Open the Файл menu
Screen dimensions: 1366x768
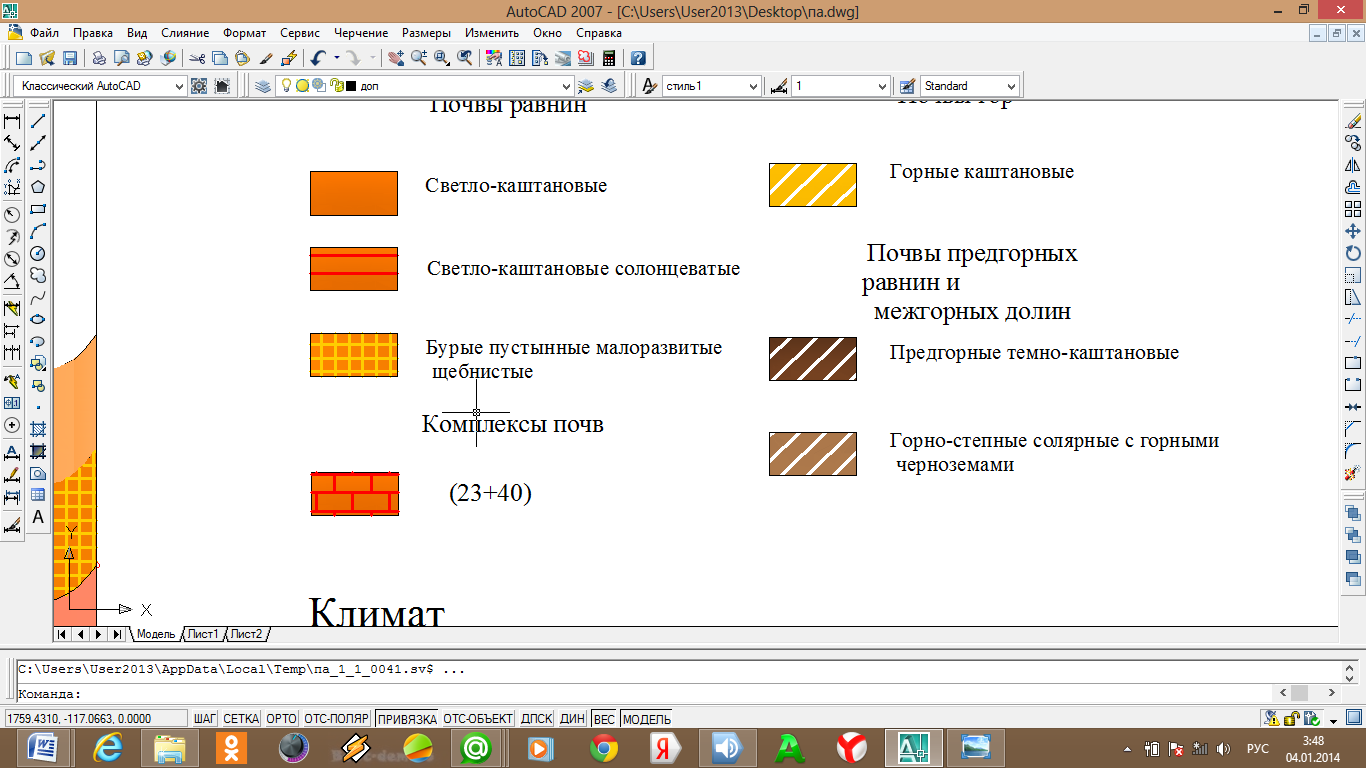(x=44, y=33)
